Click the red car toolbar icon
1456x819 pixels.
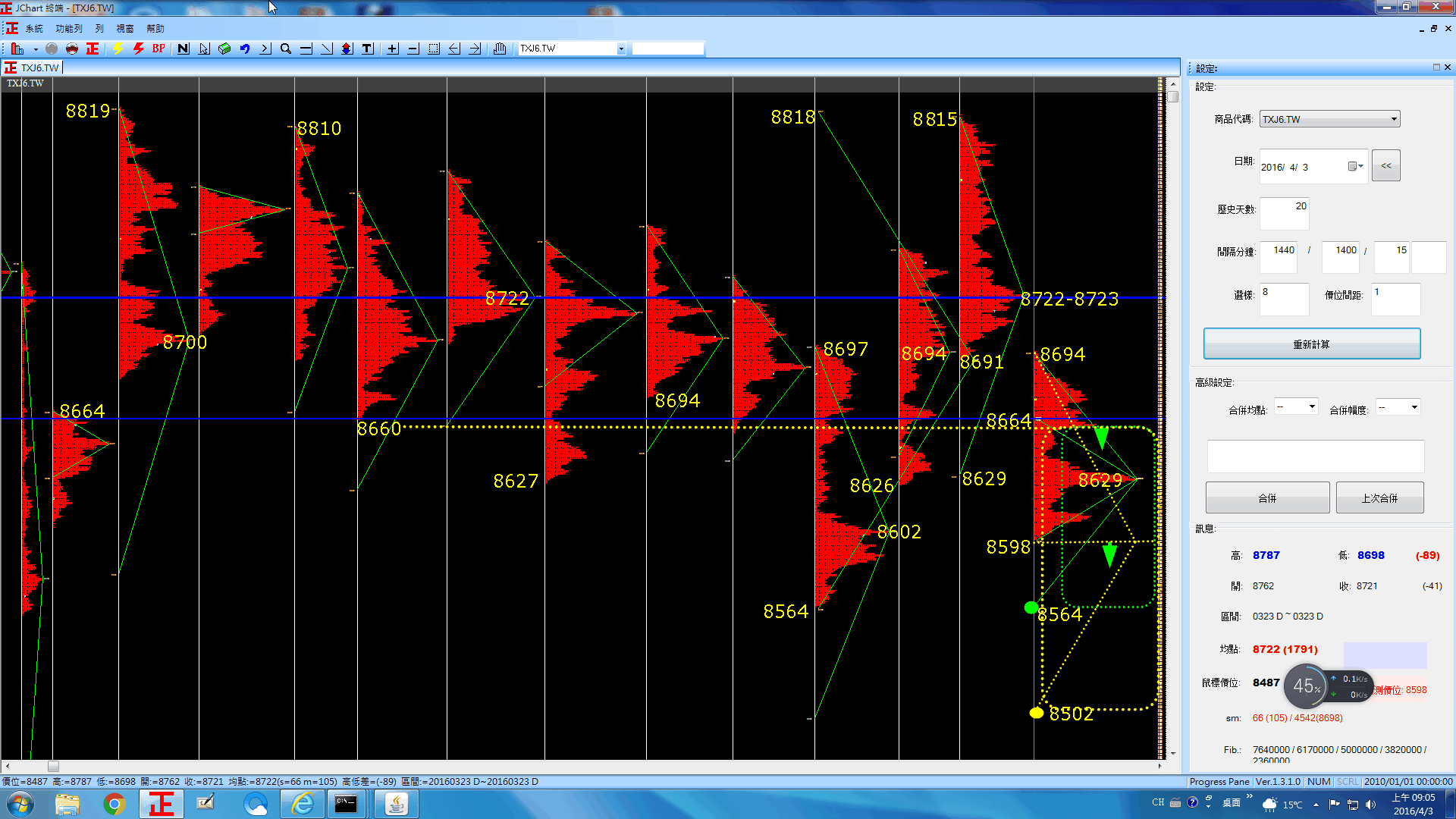[72, 49]
